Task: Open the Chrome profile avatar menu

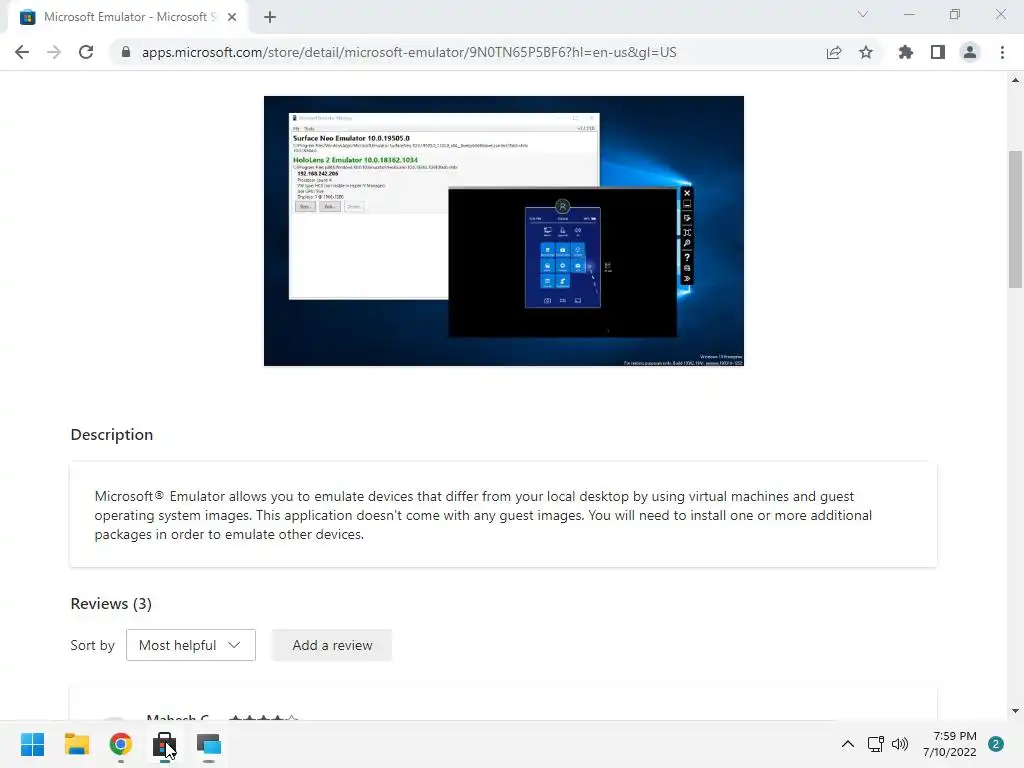Action: (x=970, y=52)
